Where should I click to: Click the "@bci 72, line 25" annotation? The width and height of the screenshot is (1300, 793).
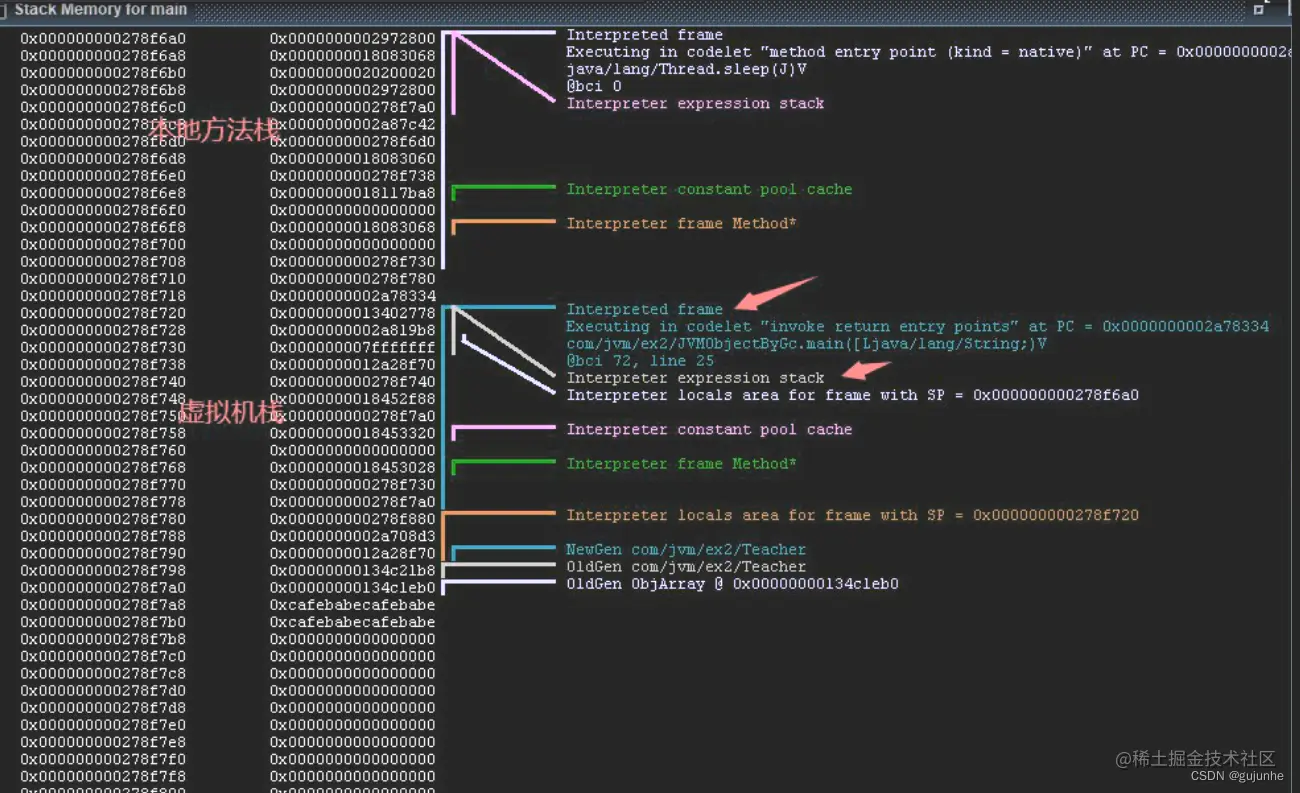[640, 360]
